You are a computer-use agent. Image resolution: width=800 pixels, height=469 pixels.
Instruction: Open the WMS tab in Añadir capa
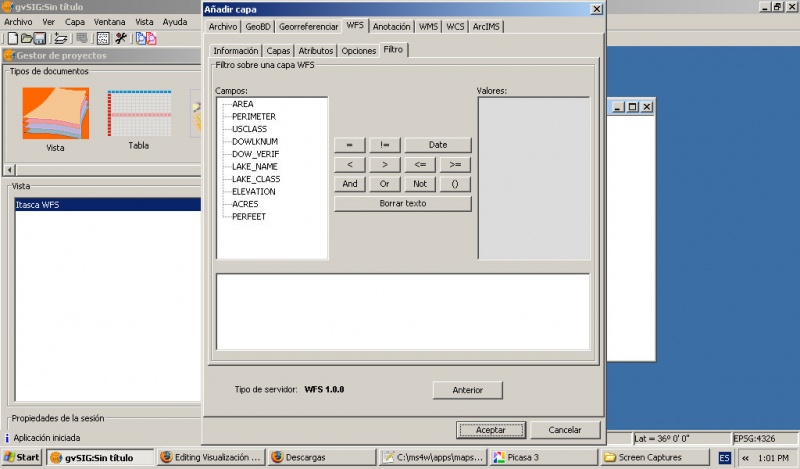(x=429, y=26)
